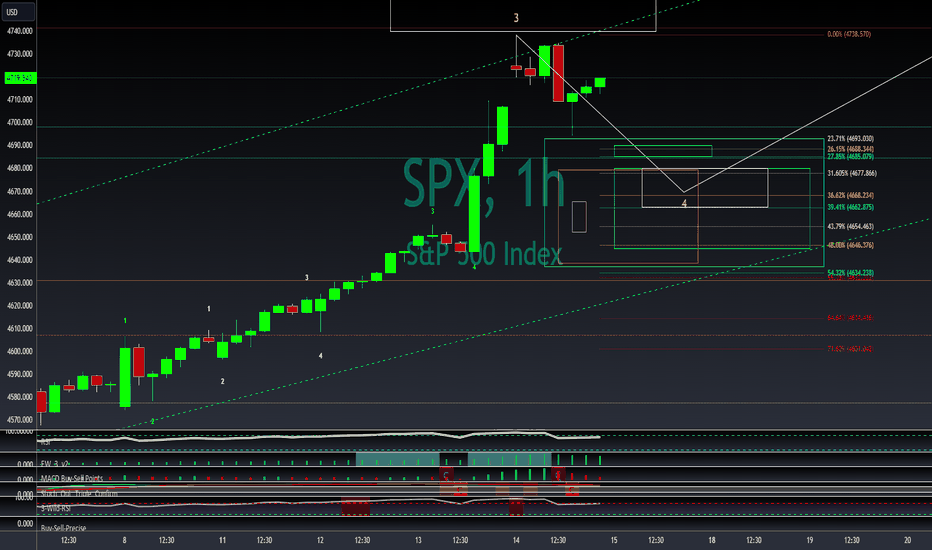Click the 4670.000 price axis label
This screenshot has width=932, height=550.
[20, 191]
